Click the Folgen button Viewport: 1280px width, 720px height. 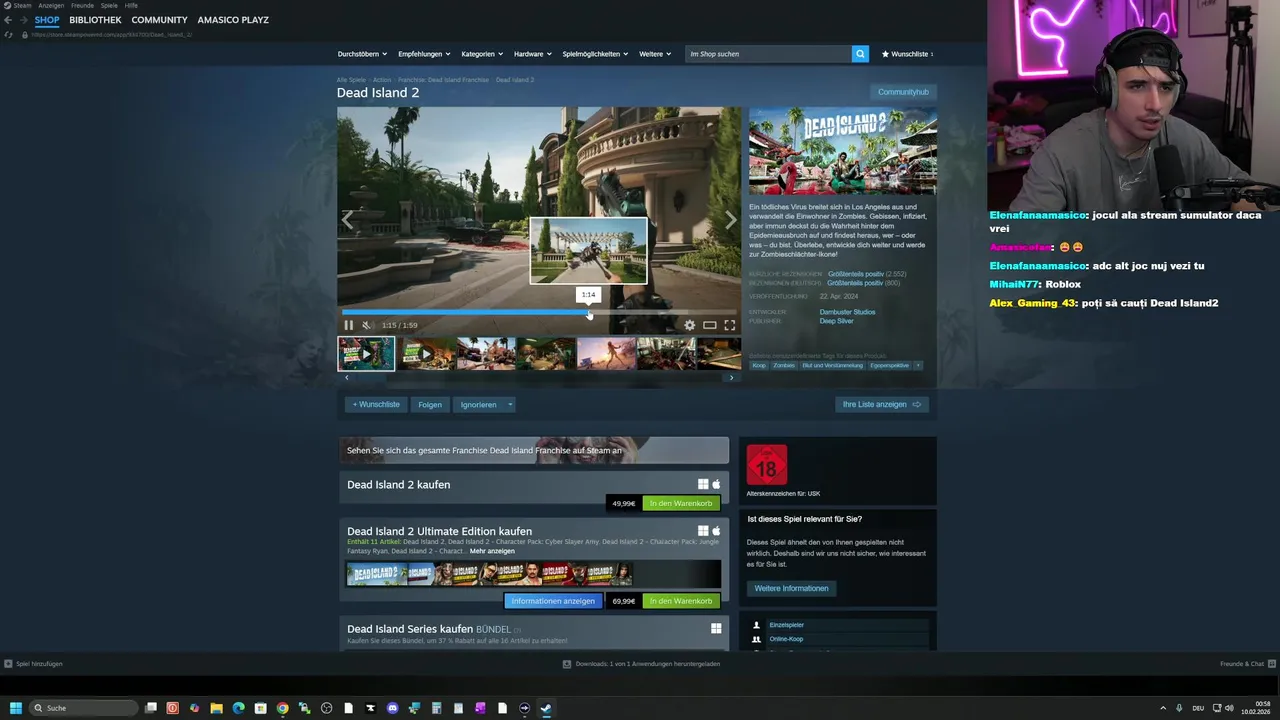pyautogui.click(x=430, y=405)
